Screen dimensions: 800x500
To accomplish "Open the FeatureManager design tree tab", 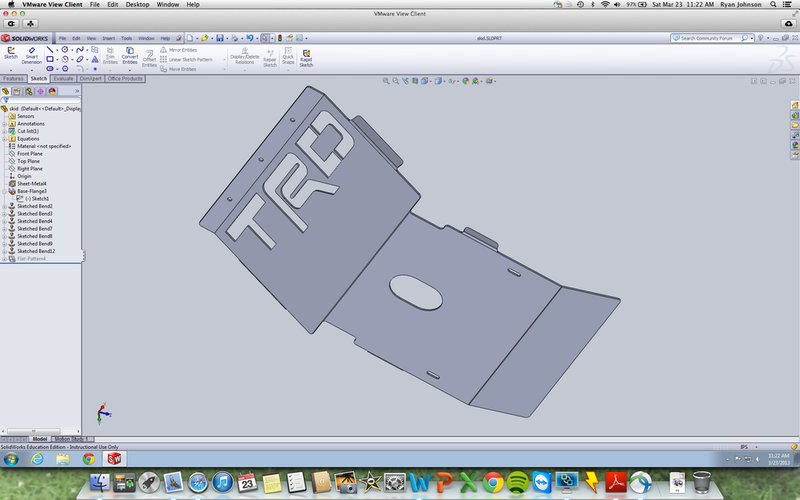I will pyautogui.click(x=5, y=91).
